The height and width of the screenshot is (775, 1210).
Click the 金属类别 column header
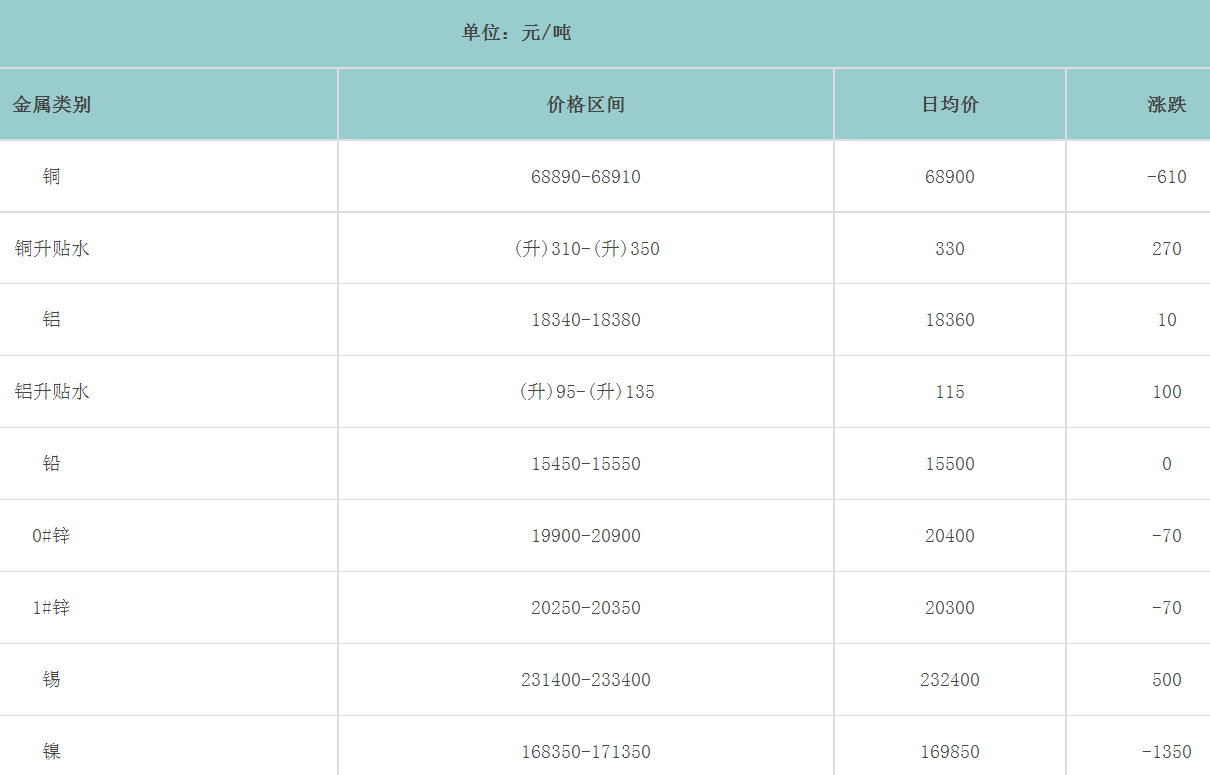click(x=52, y=104)
